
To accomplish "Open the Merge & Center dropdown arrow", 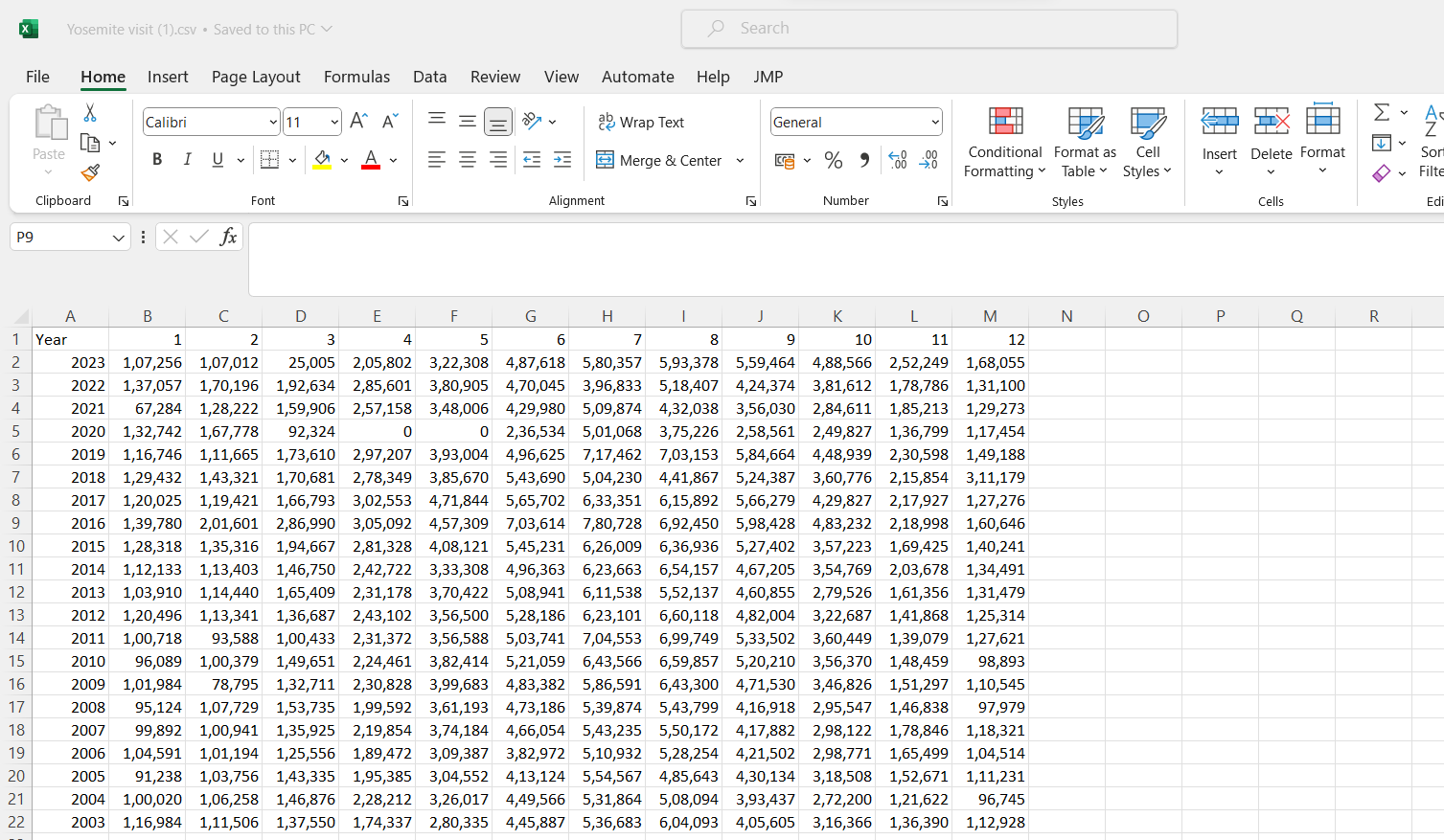I will pyautogui.click(x=740, y=160).
